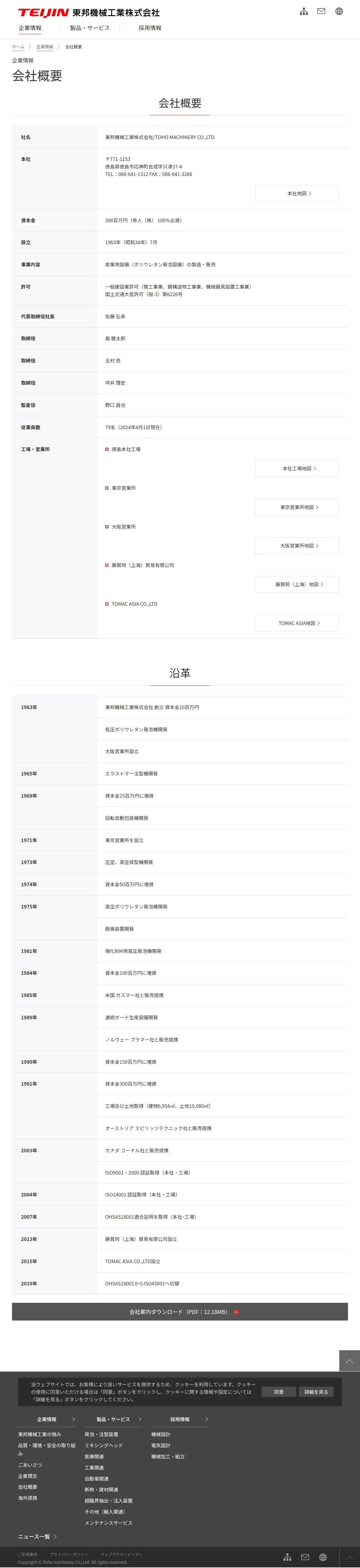Image resolution: width=360 pixels, height=1568 pixels.
Task: Click the globe language icon in the header
Action: click(x=339, y=11)
